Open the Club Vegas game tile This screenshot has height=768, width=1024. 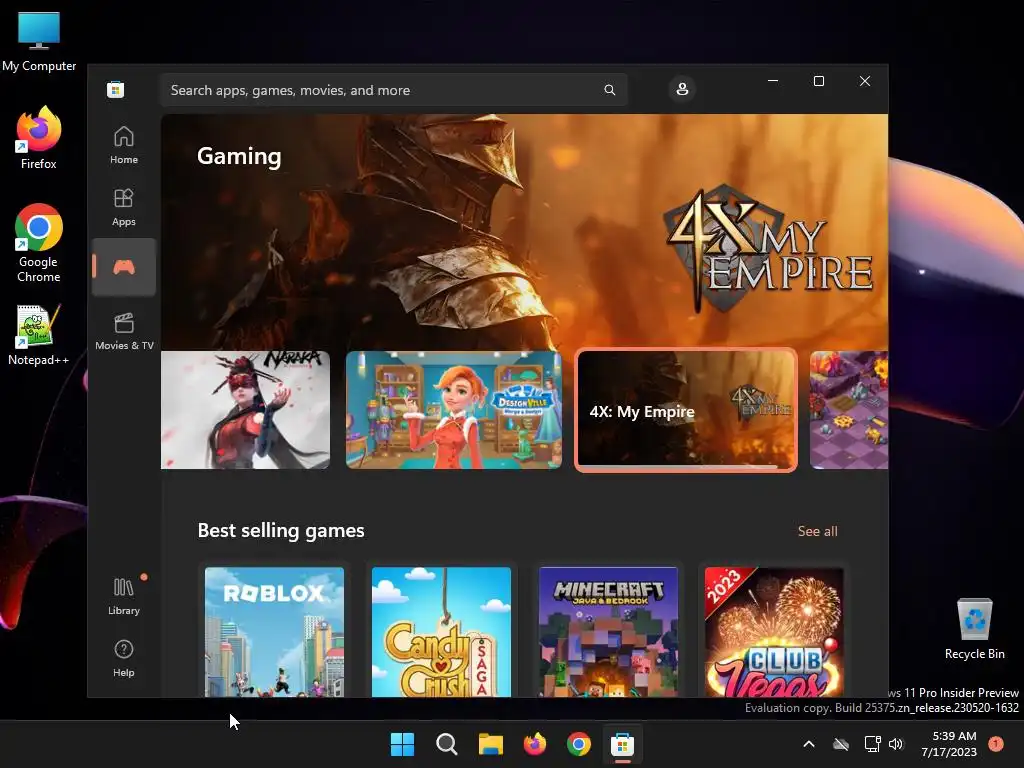pos(774,632)
